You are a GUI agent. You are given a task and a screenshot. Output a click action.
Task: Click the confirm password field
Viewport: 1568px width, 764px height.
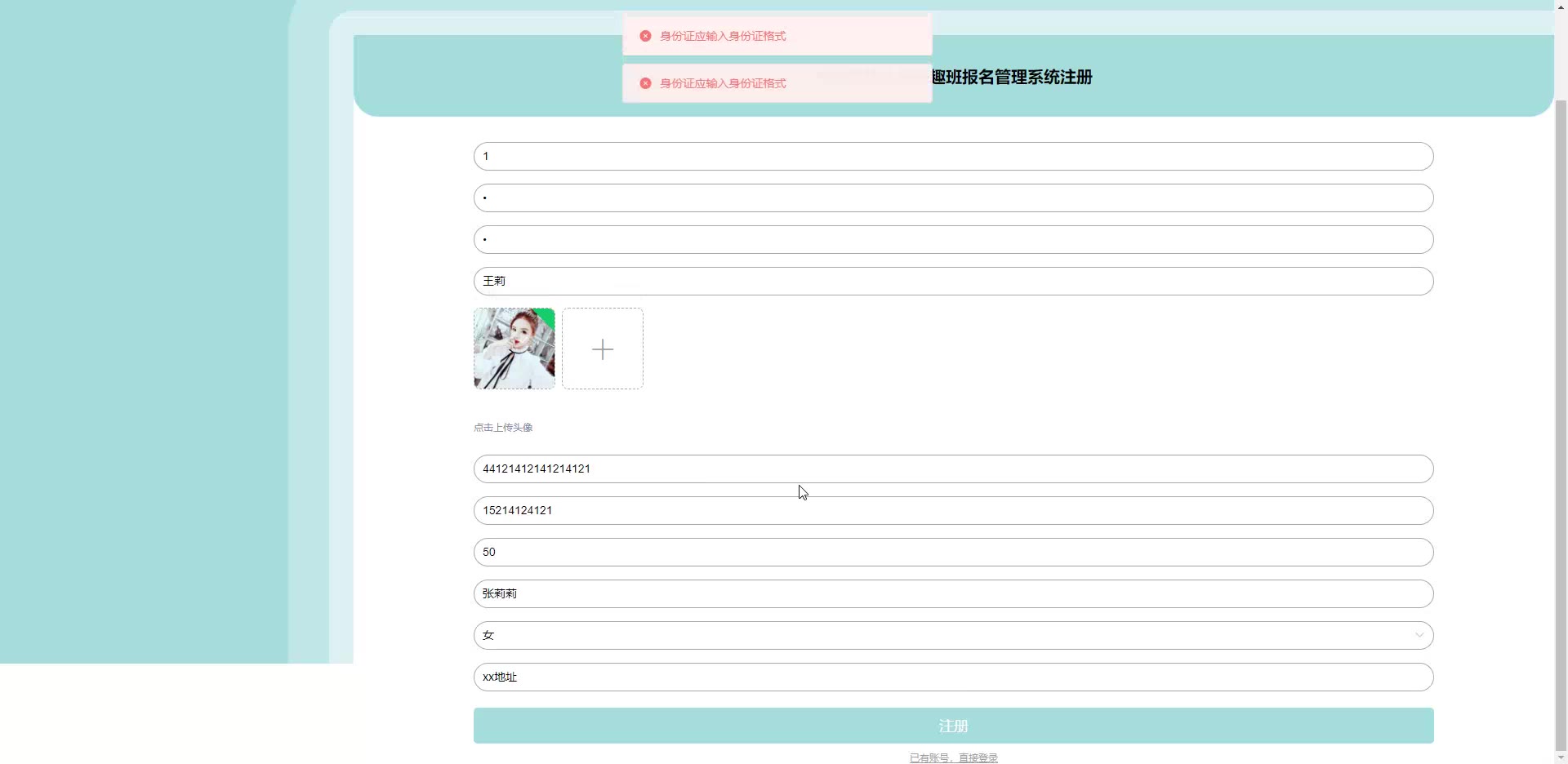coord(953,239)
